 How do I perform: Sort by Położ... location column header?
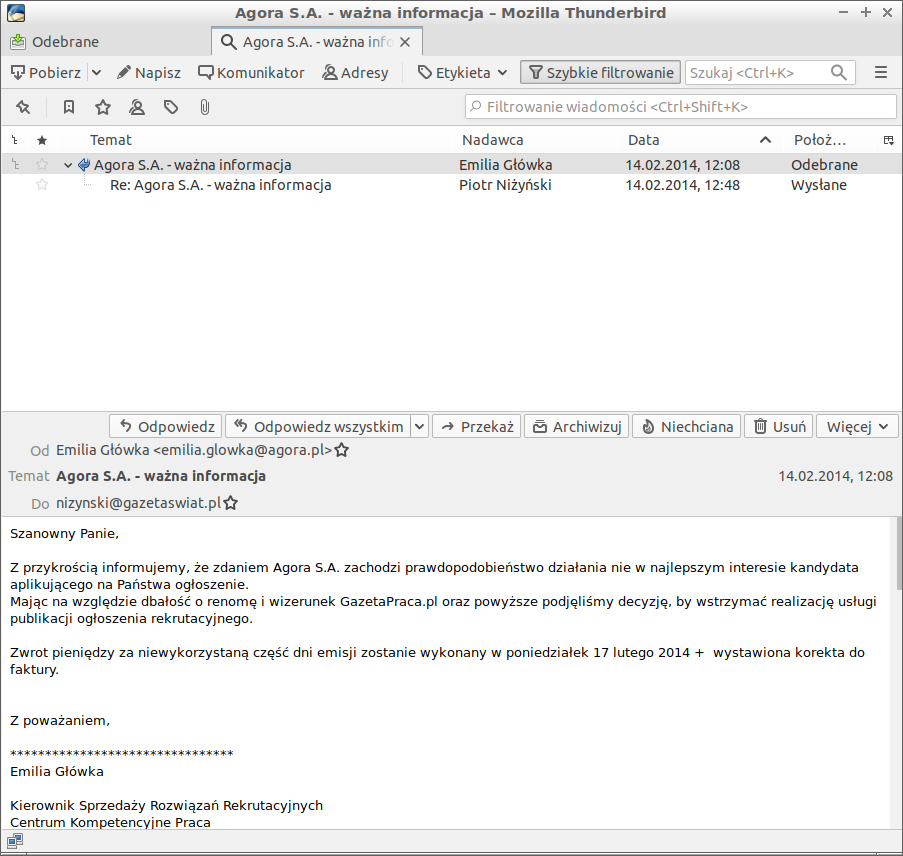pos(830,140)
